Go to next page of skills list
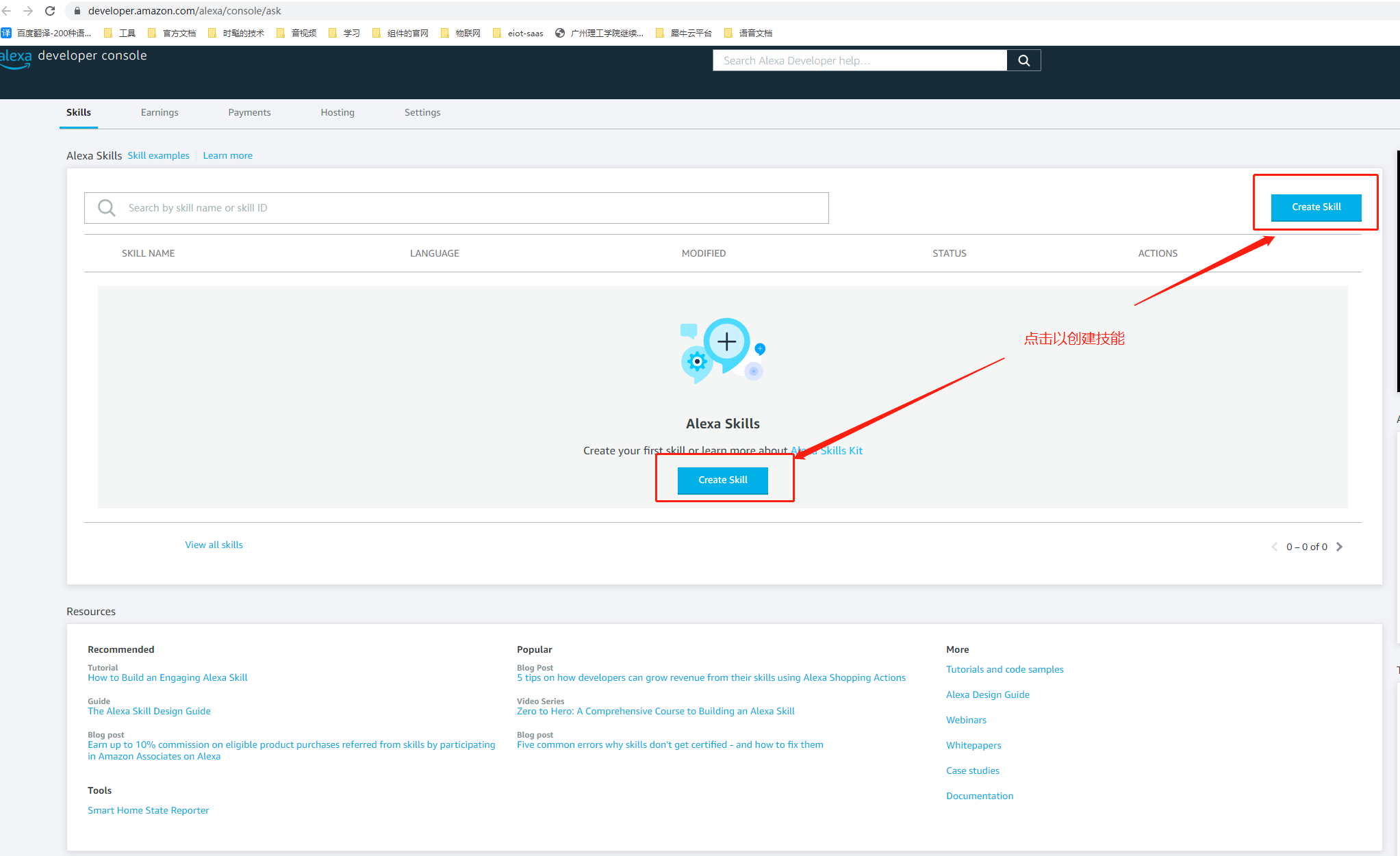1400x856 pixels. (x=1340, y=547)
